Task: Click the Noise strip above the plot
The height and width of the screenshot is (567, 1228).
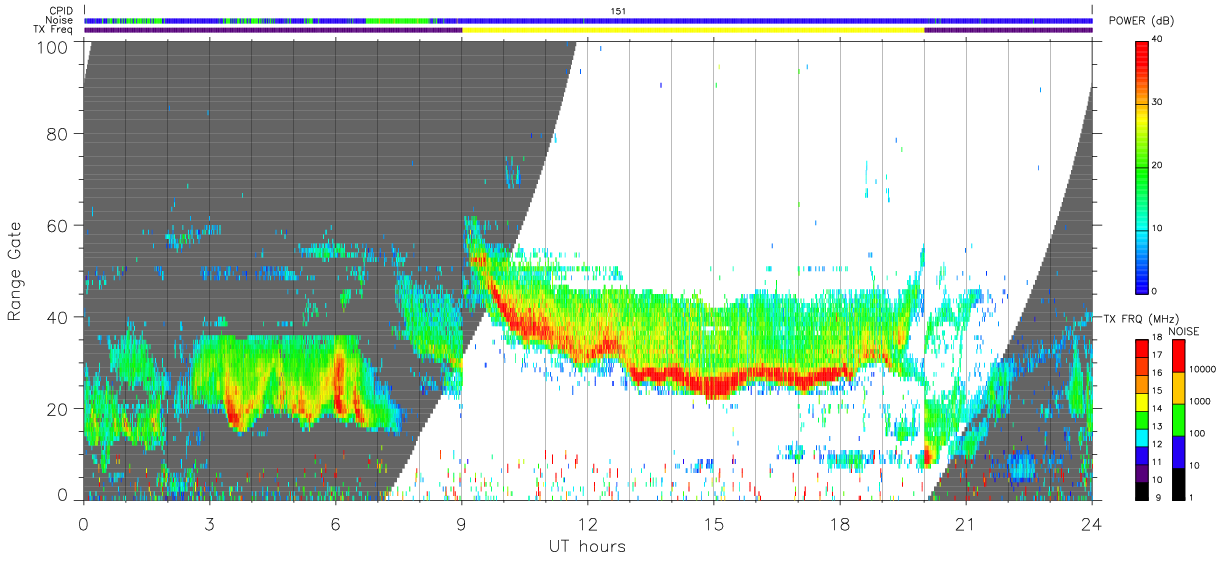Action: pyautogui.click(x=588, y=20)
